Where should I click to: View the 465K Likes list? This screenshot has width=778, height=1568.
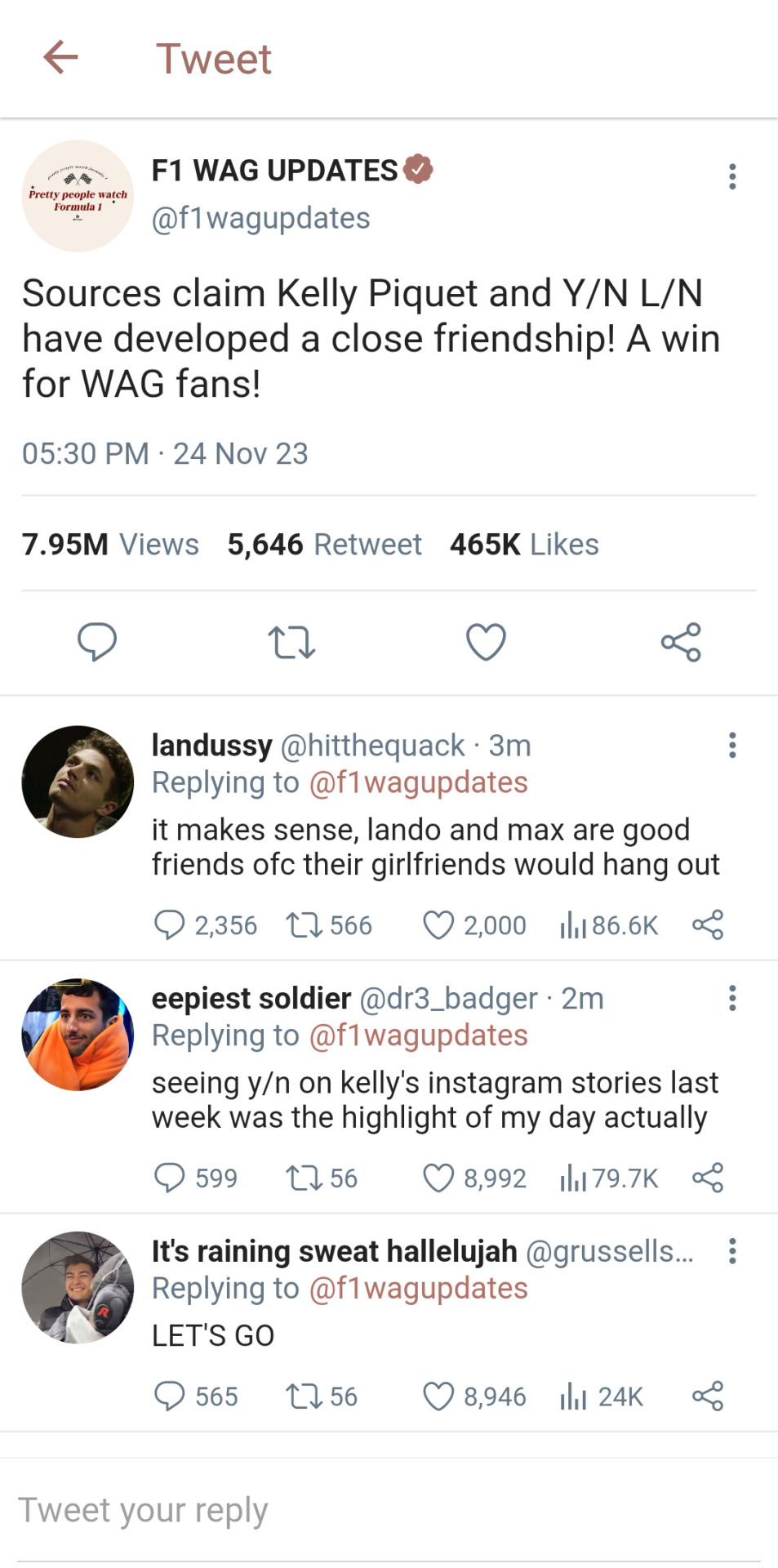524,545
